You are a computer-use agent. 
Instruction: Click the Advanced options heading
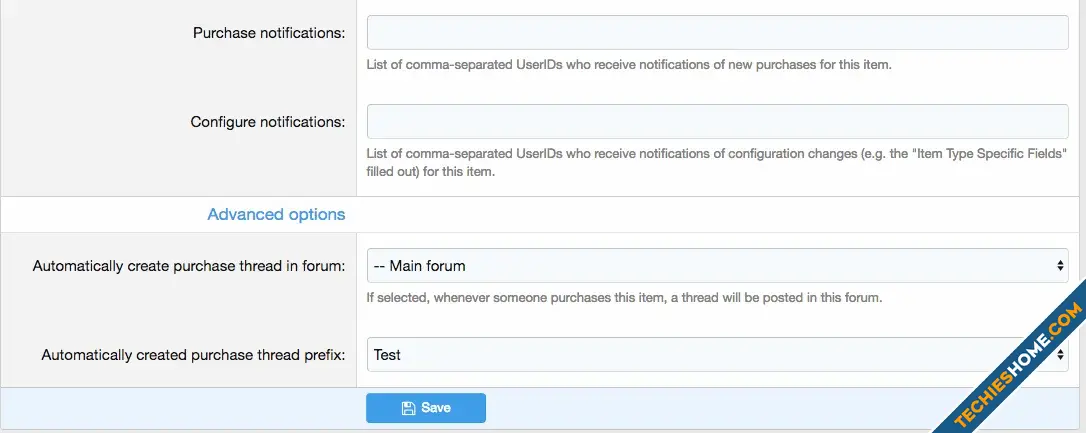(x=276, y=214)
